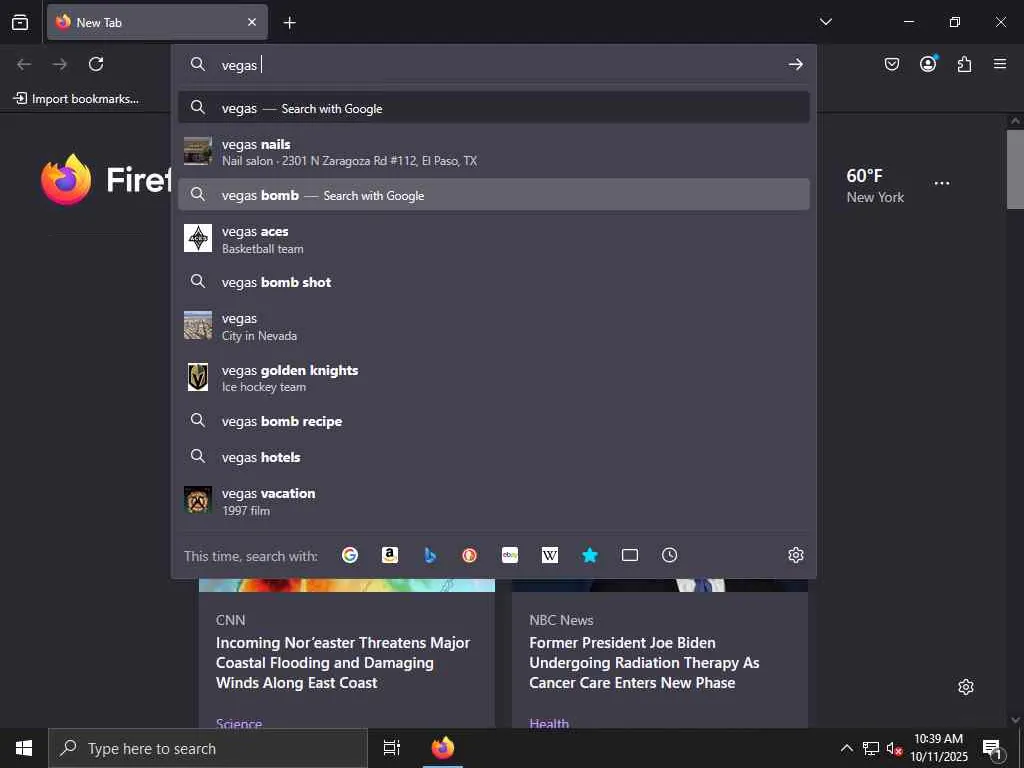Select the 'vegas hotels' suggestion
1024x768 pixels.
(x=494, y=457)
